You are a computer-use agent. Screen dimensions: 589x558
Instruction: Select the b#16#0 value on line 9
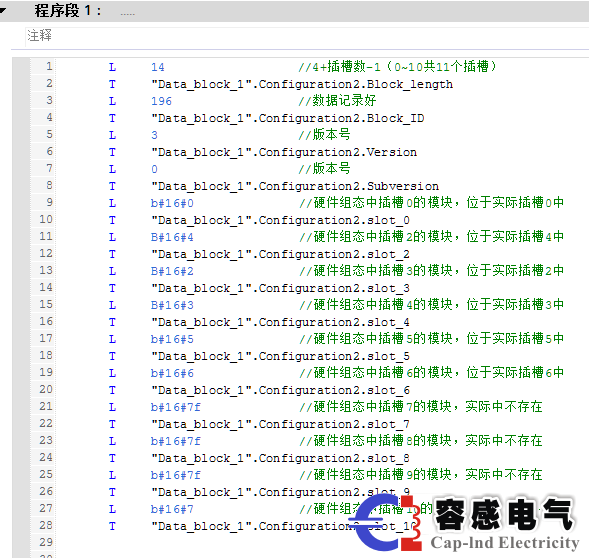point(172,203)
